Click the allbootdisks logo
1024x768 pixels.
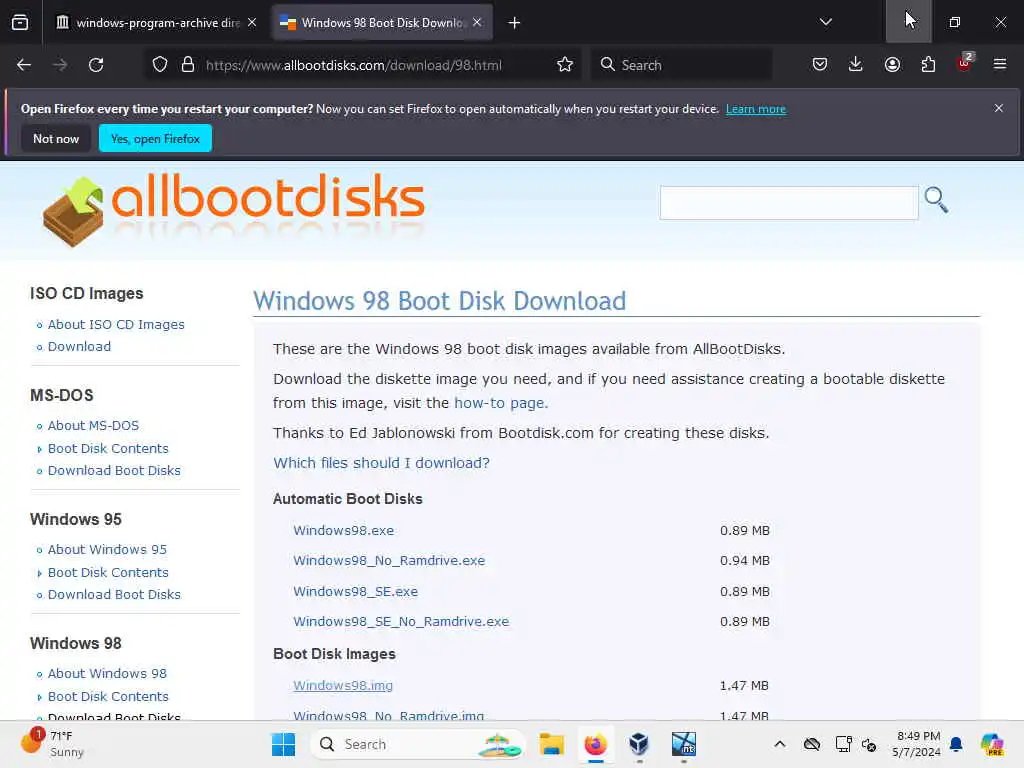coord(234,210)
